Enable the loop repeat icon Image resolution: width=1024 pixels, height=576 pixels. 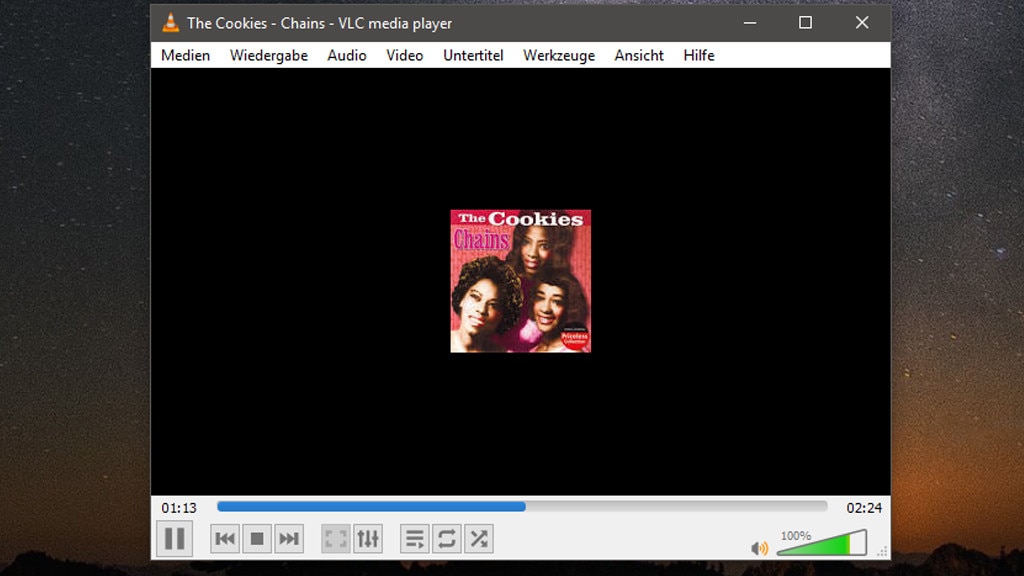tap(446, 538)
